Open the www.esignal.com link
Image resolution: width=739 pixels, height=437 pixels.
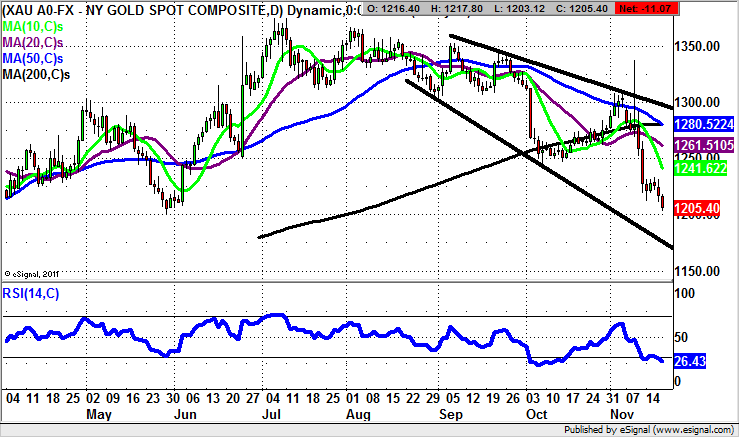click(693, 430)
